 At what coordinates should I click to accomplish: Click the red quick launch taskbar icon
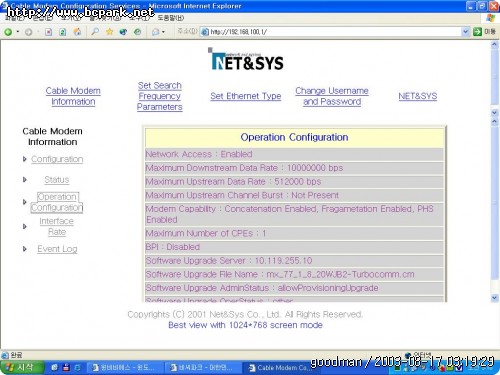(66, 368)
